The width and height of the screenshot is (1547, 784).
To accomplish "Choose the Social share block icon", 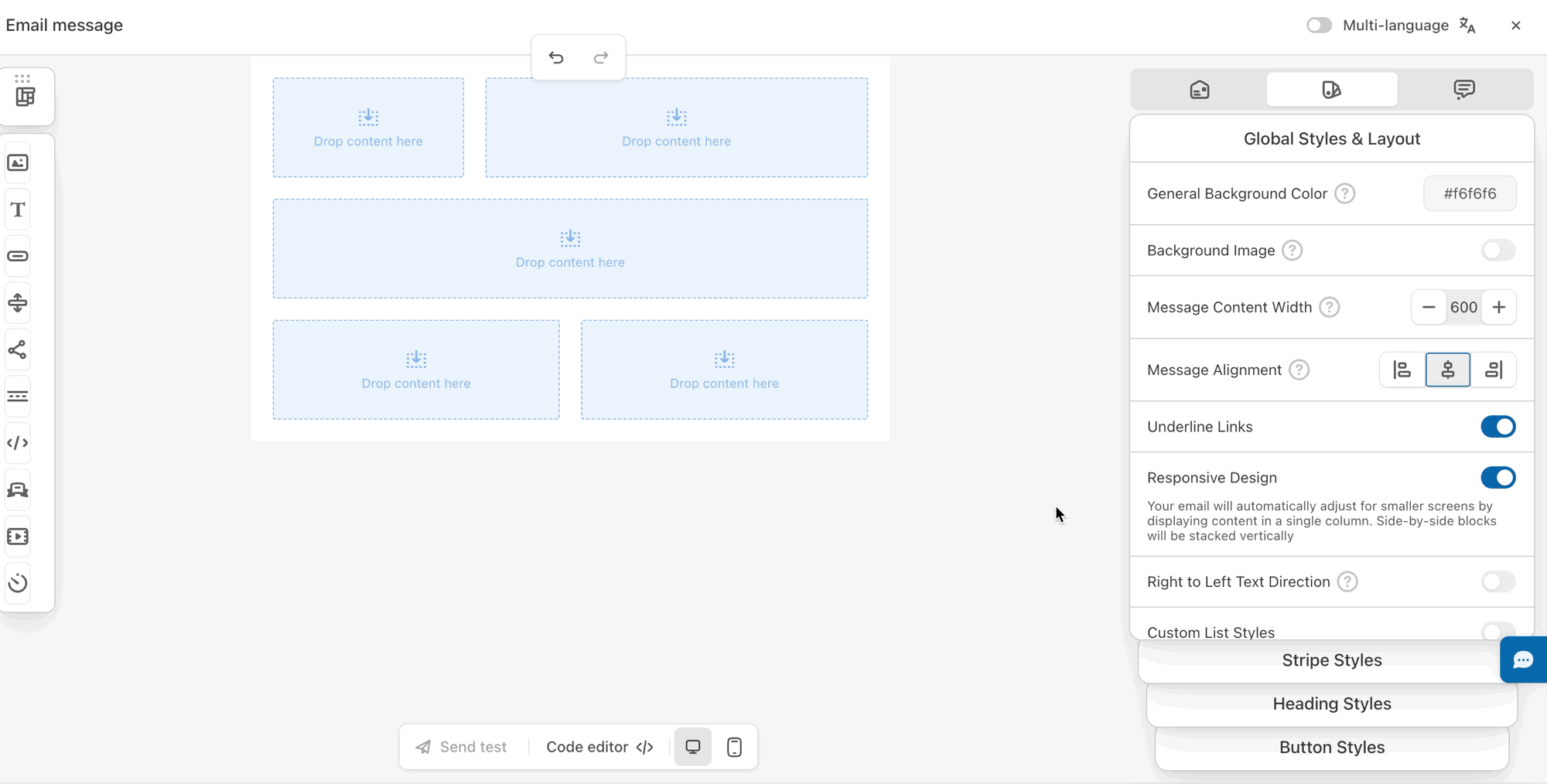I will [18, 350].
